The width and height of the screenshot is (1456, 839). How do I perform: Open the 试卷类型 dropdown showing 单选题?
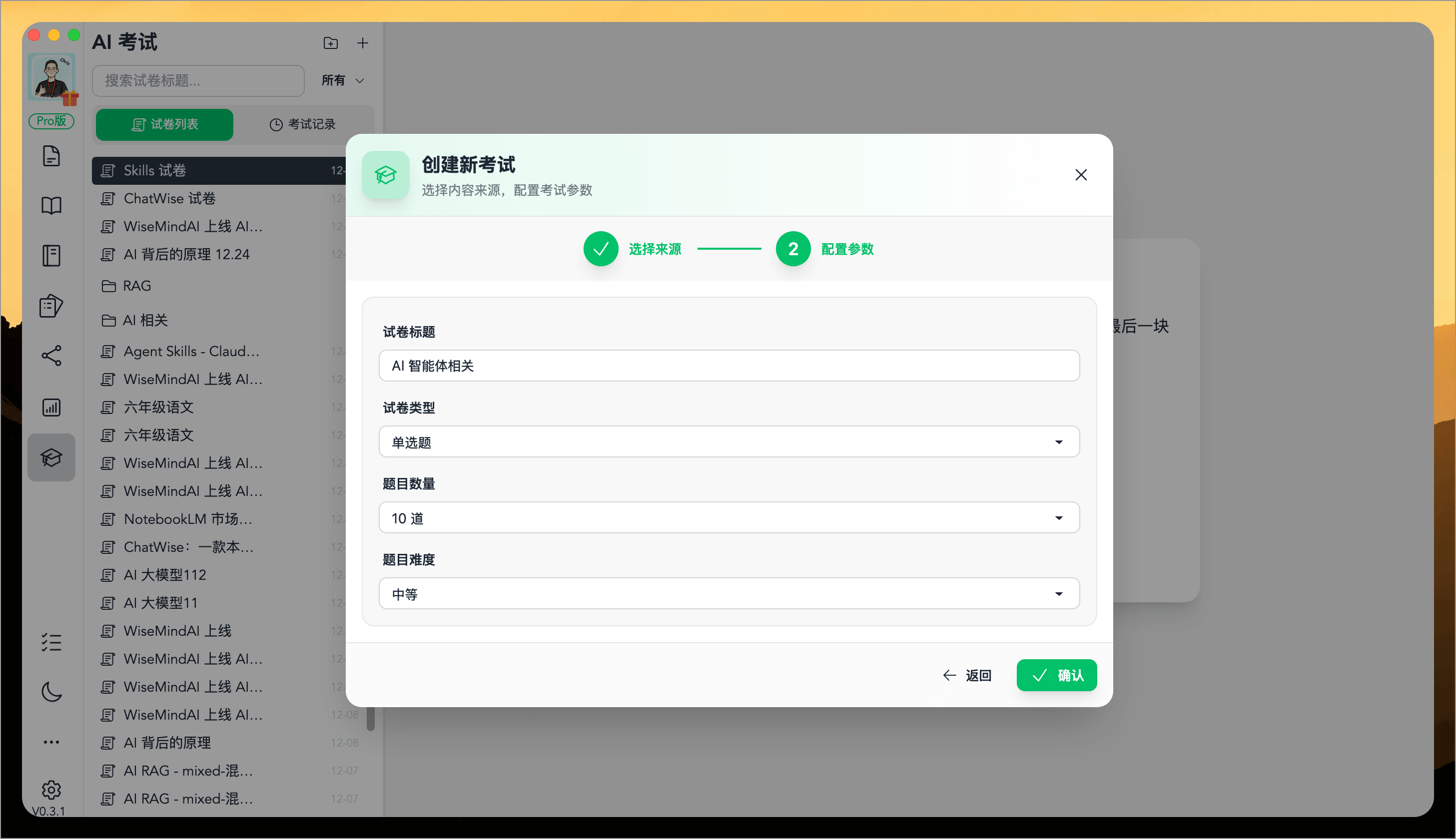pos(728,441)
